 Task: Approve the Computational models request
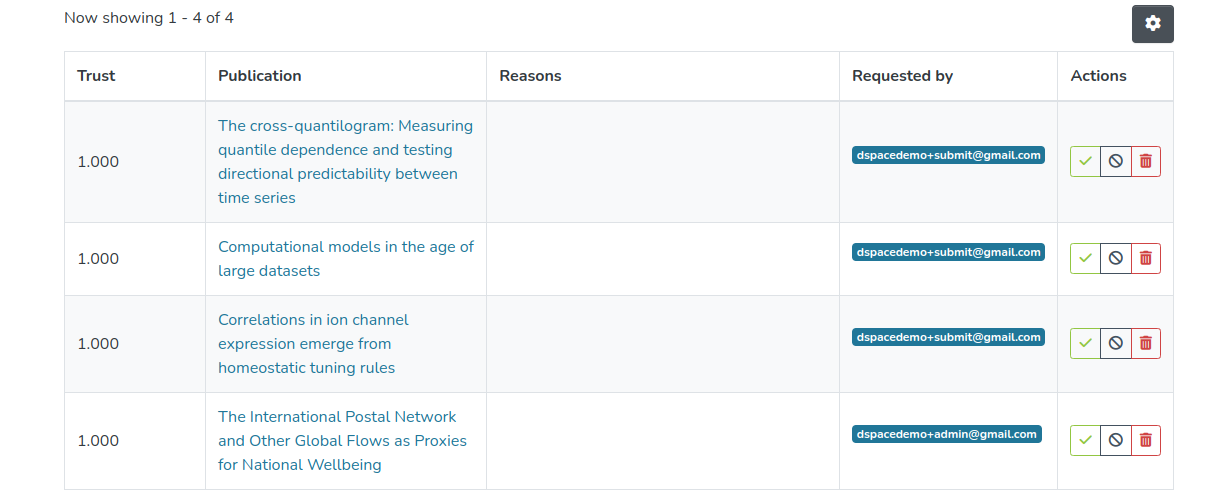(x=1085, y=258)
